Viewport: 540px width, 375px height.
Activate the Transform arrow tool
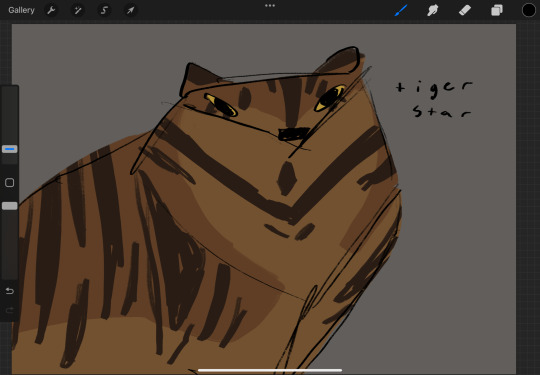pyautogui.click(x=131, y=10)
